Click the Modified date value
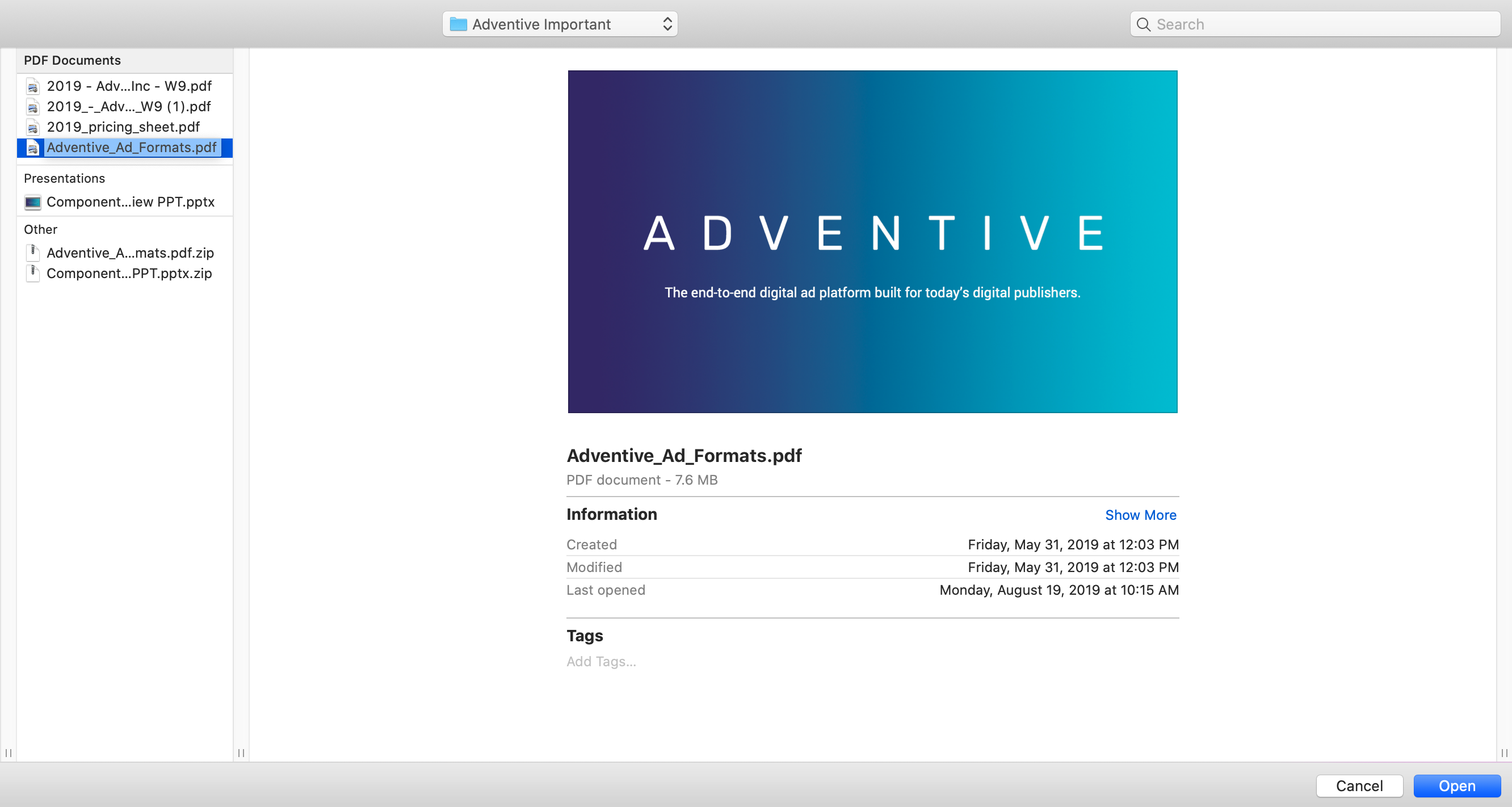Viewport: 1512px width, 807px height. coord(1073,568)
